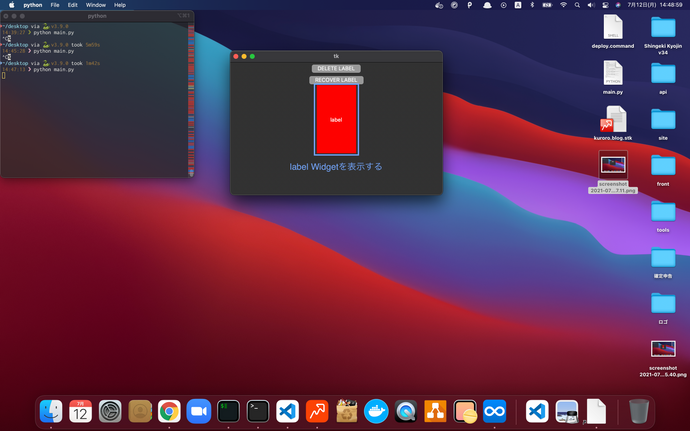The width and height of the screenshot is (690, 431).
Task: Open the recycle box app in dock
Action: [347, 411]
